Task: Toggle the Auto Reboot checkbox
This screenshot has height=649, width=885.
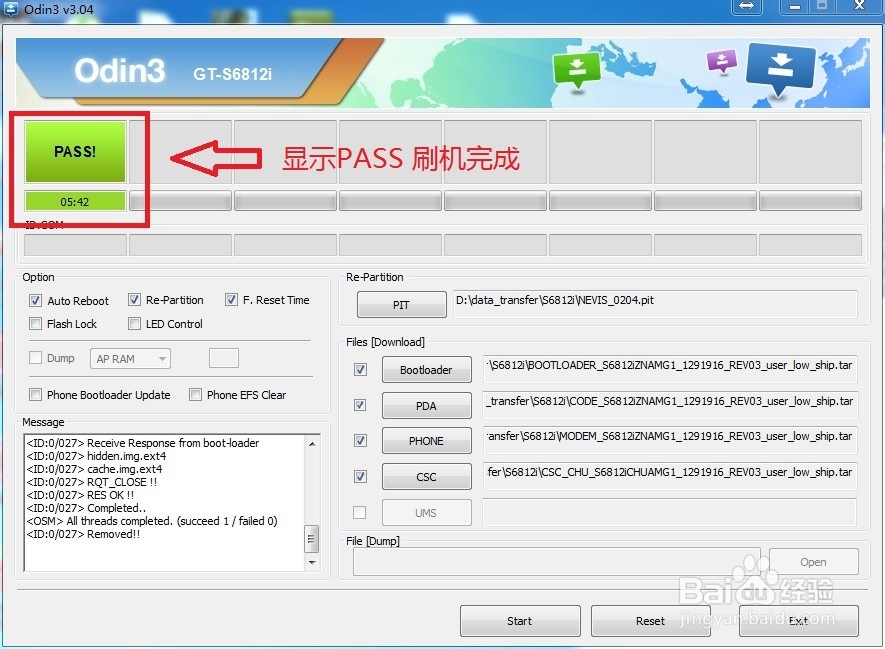Action: click(x=35, y=301)
